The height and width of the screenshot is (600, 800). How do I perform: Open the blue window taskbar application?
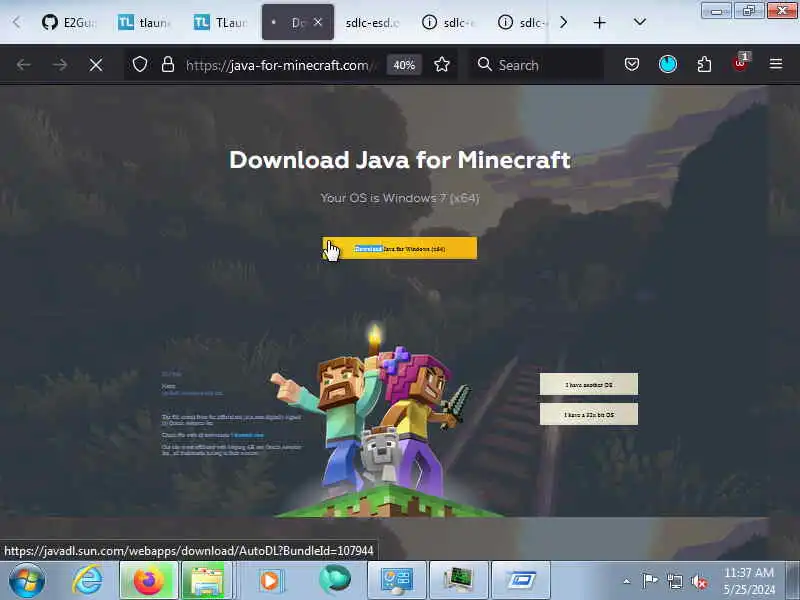[x=521, y=581]
